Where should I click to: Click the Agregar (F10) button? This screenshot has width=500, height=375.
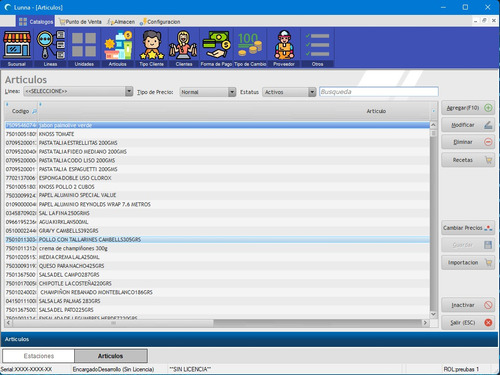[x=468, y=108]
